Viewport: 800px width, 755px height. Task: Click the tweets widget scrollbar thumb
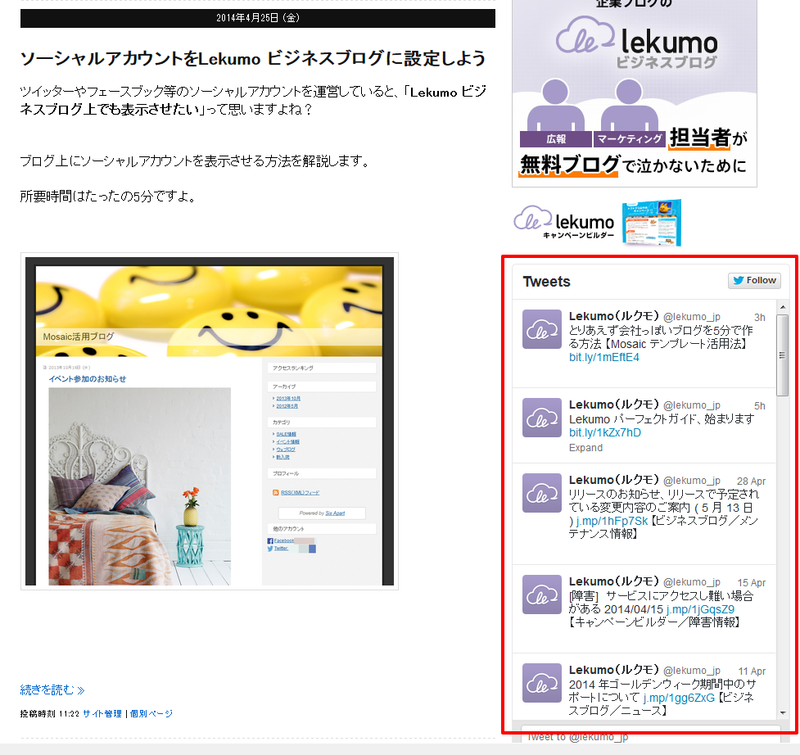pyautogui.click(x=782, y=355)
